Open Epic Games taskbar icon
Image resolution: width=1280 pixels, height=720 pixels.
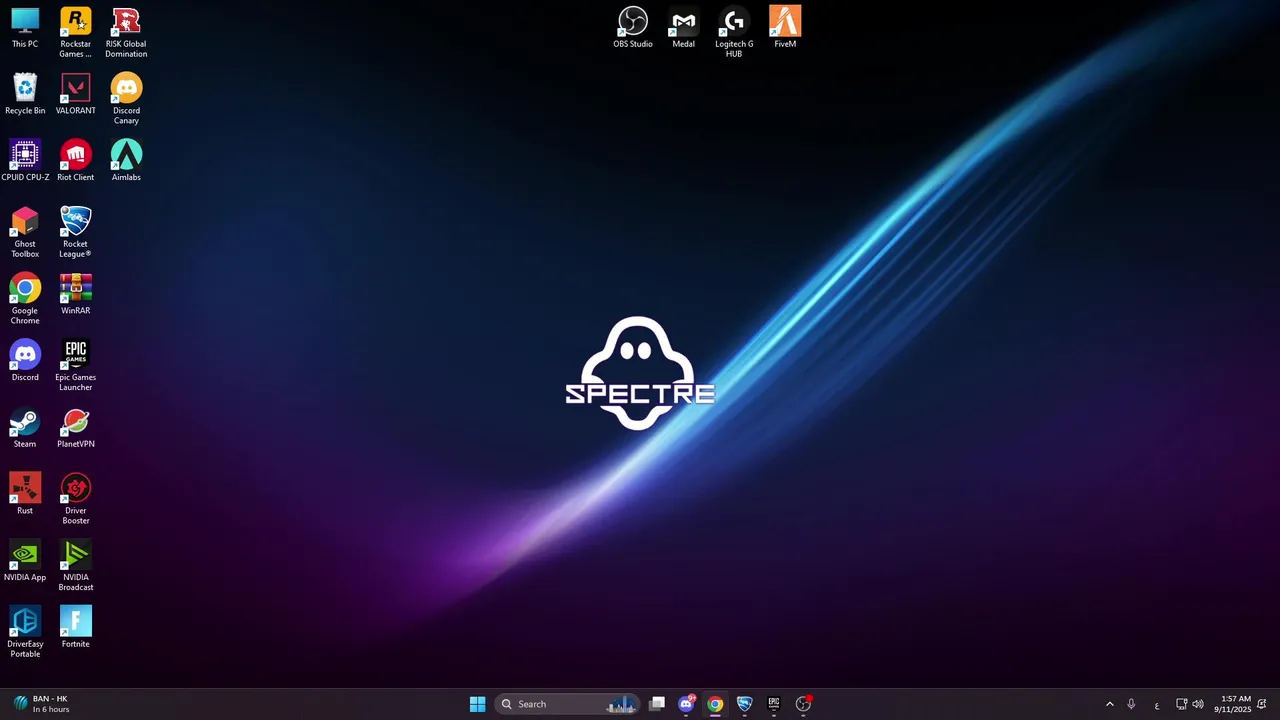point(773,704)
